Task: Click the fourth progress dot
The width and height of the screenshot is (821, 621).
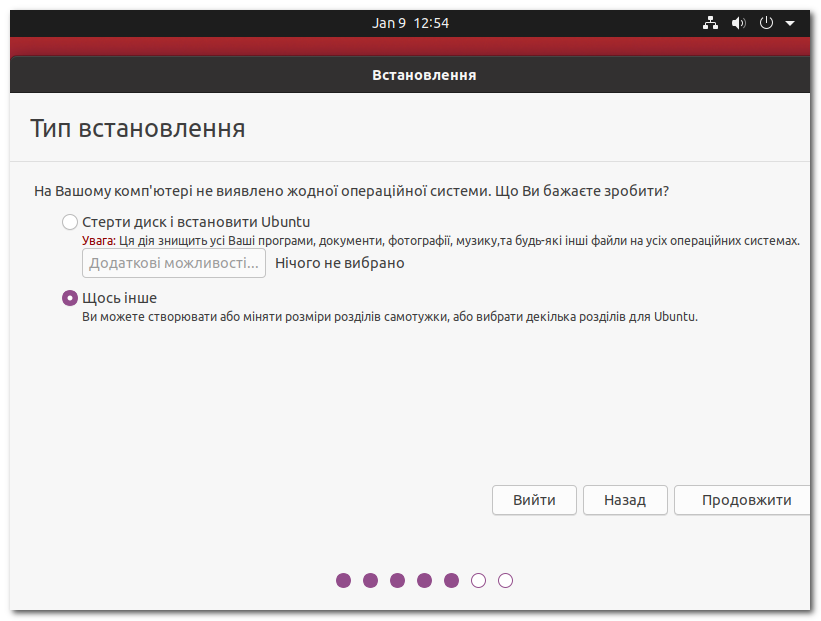Action: 425,580
